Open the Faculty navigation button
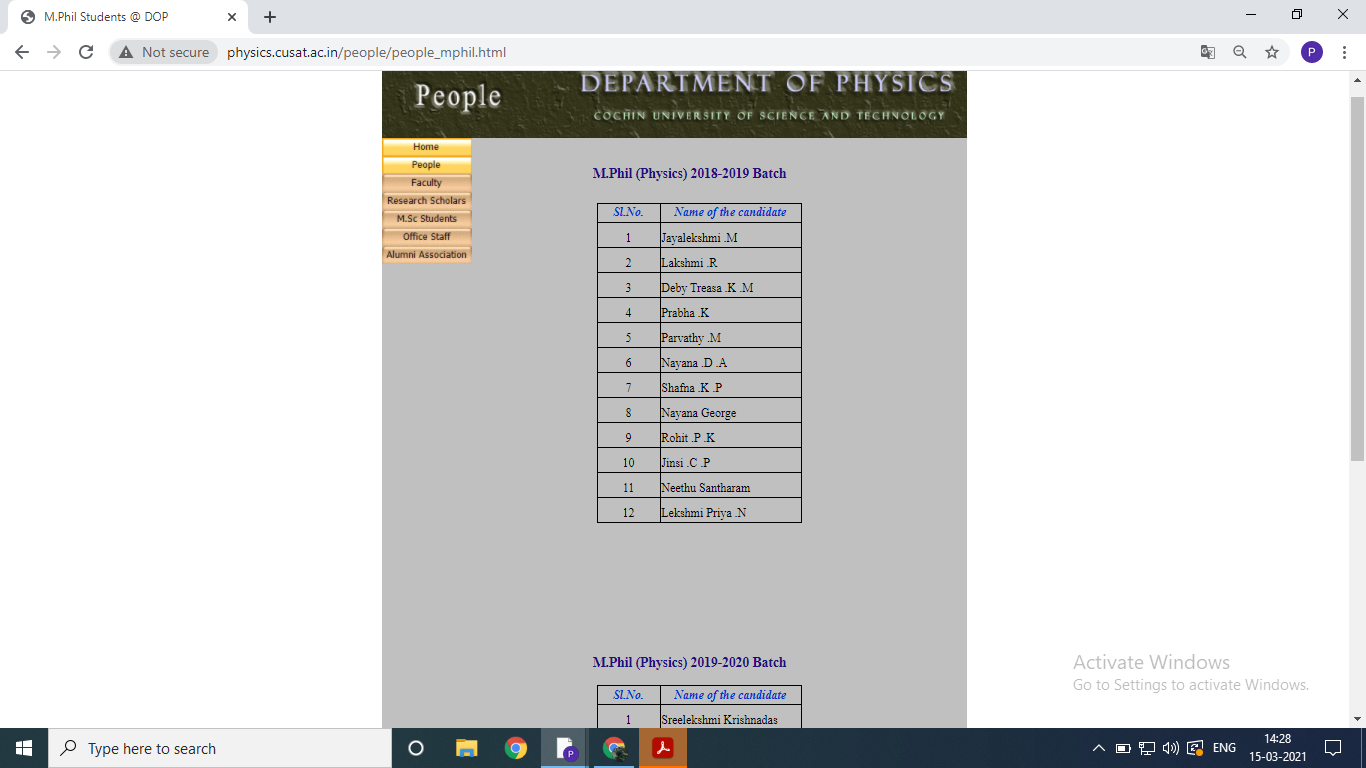The image size is (1366, 768). pos(426,183)
